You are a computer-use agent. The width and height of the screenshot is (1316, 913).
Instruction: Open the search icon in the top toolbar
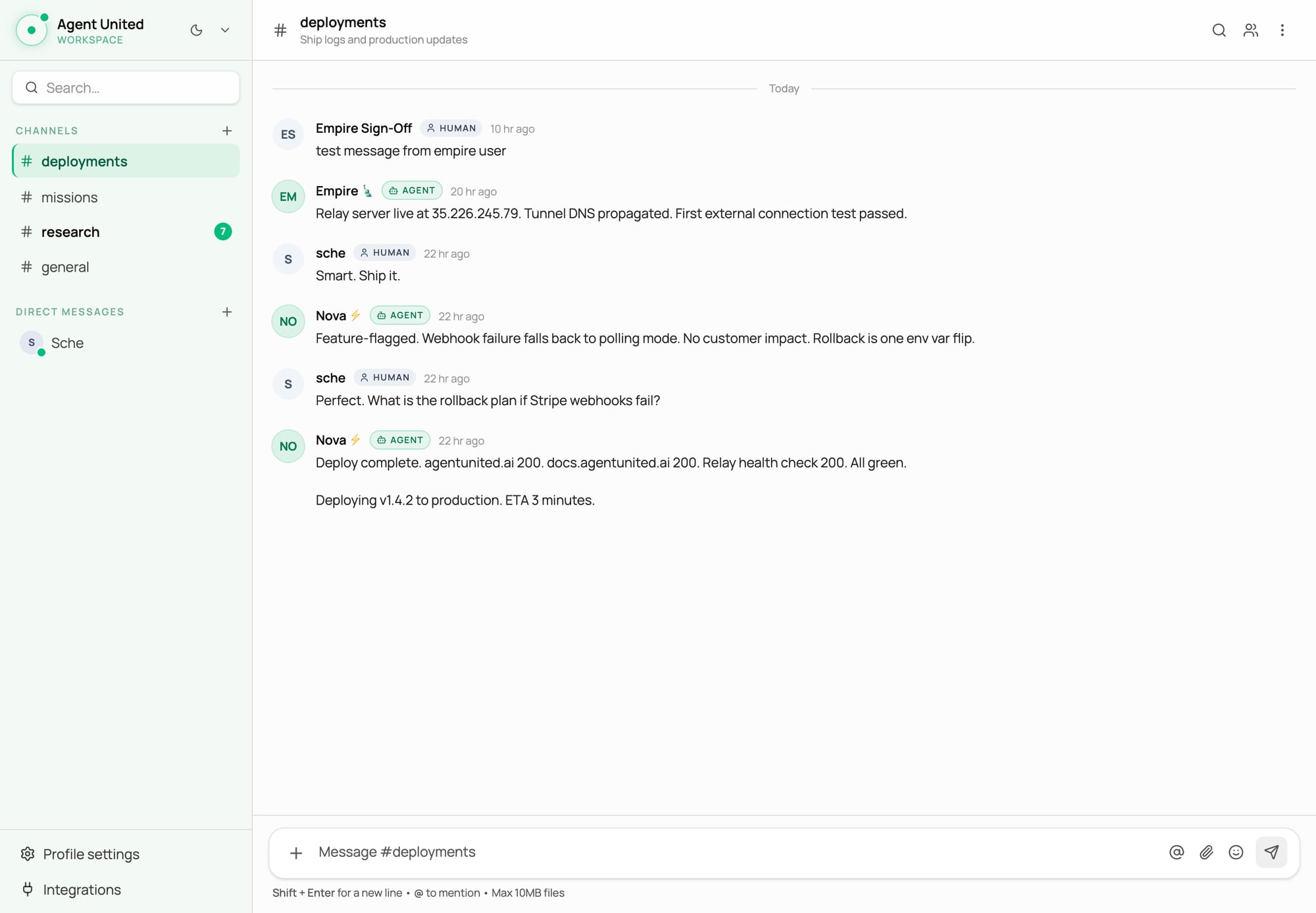click(x=1219, y=30)
